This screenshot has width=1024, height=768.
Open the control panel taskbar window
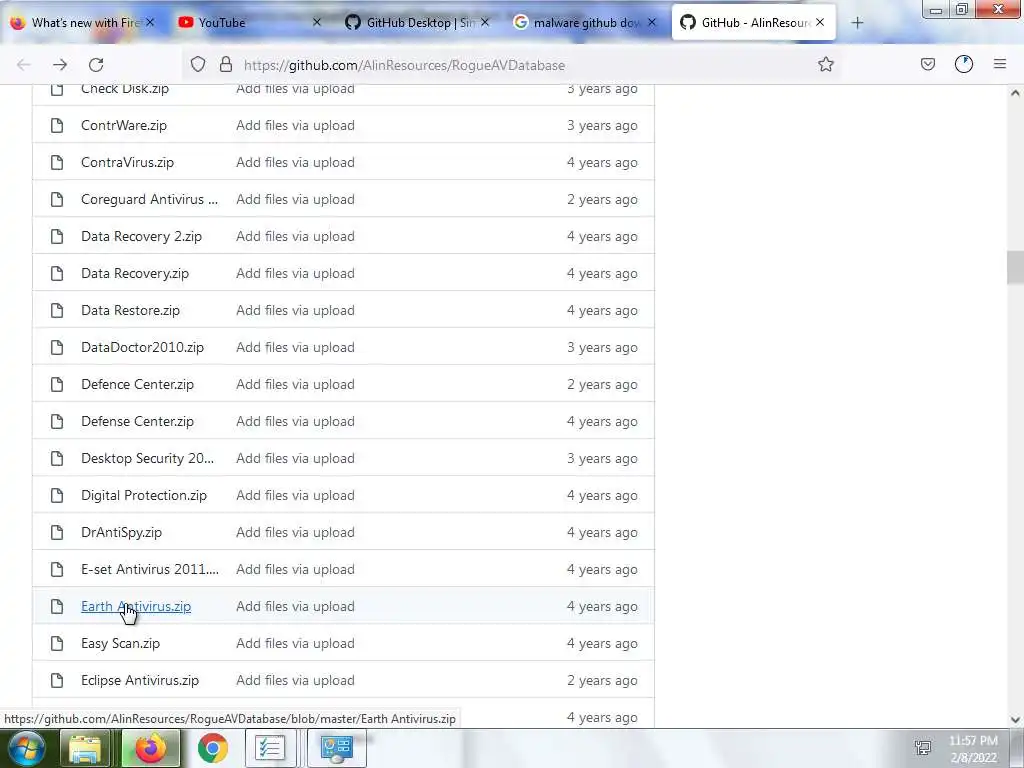pos(337,748)
